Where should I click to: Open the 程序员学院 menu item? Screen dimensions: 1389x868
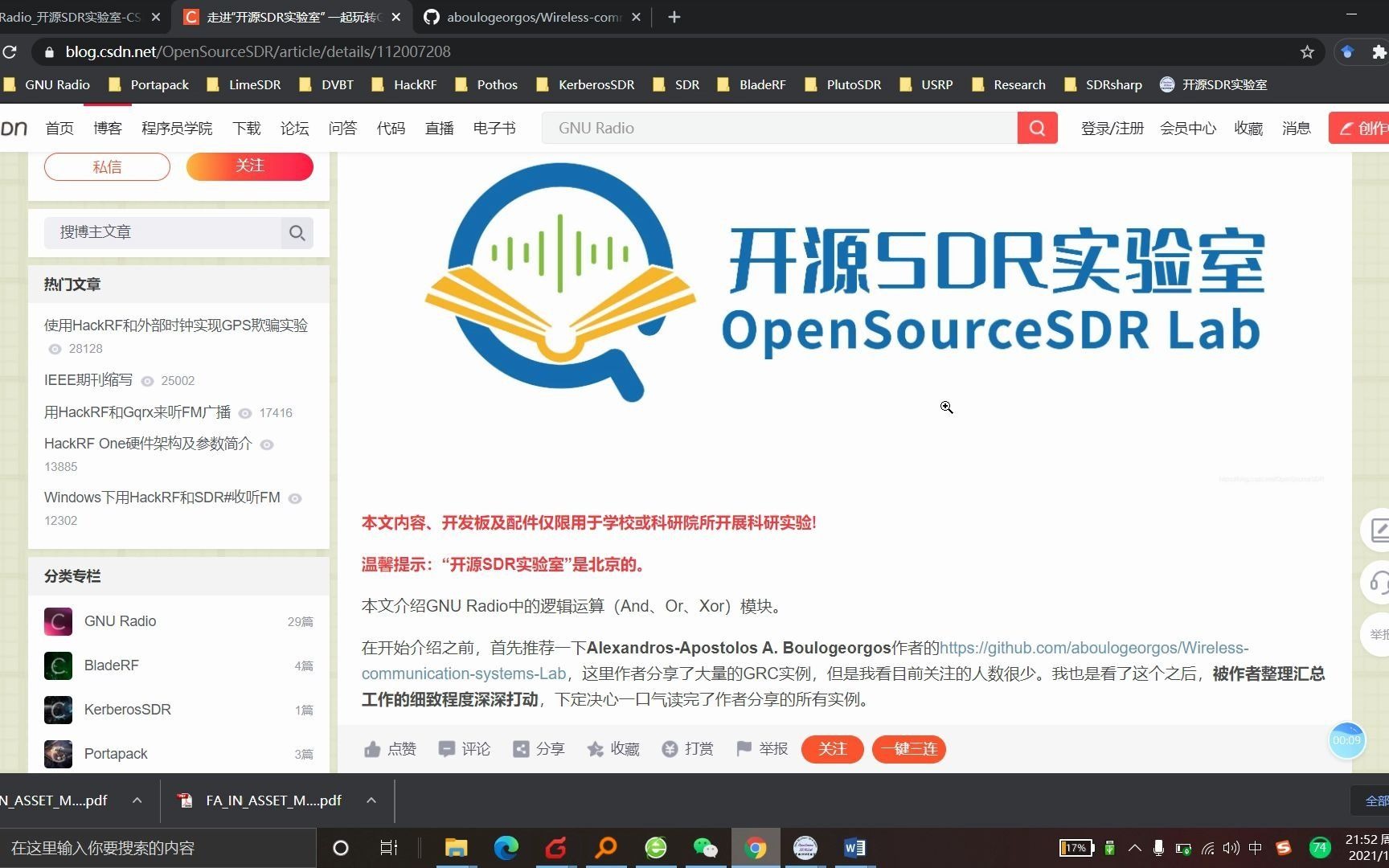click(177, 128)
